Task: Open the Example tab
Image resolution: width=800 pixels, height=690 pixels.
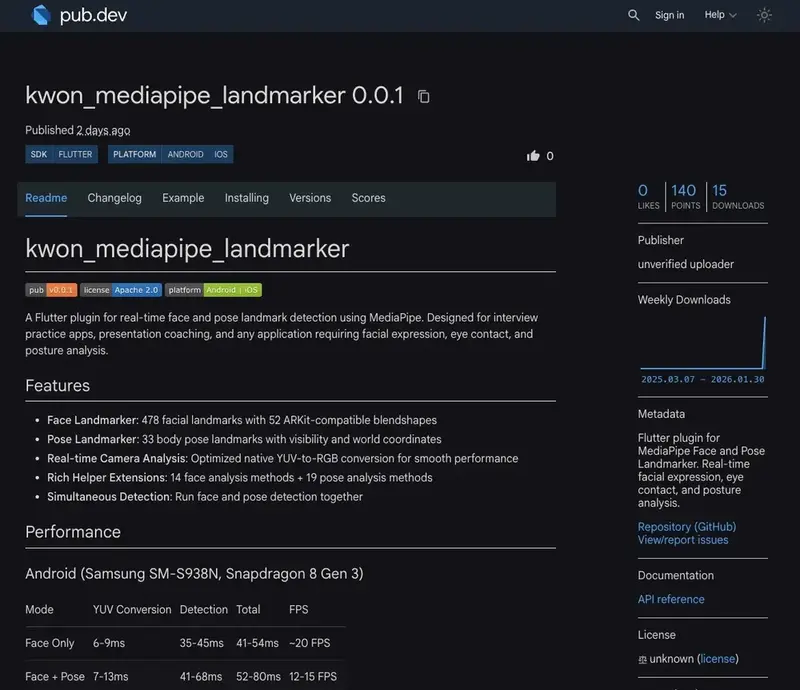Action: (x=183, y=198)
